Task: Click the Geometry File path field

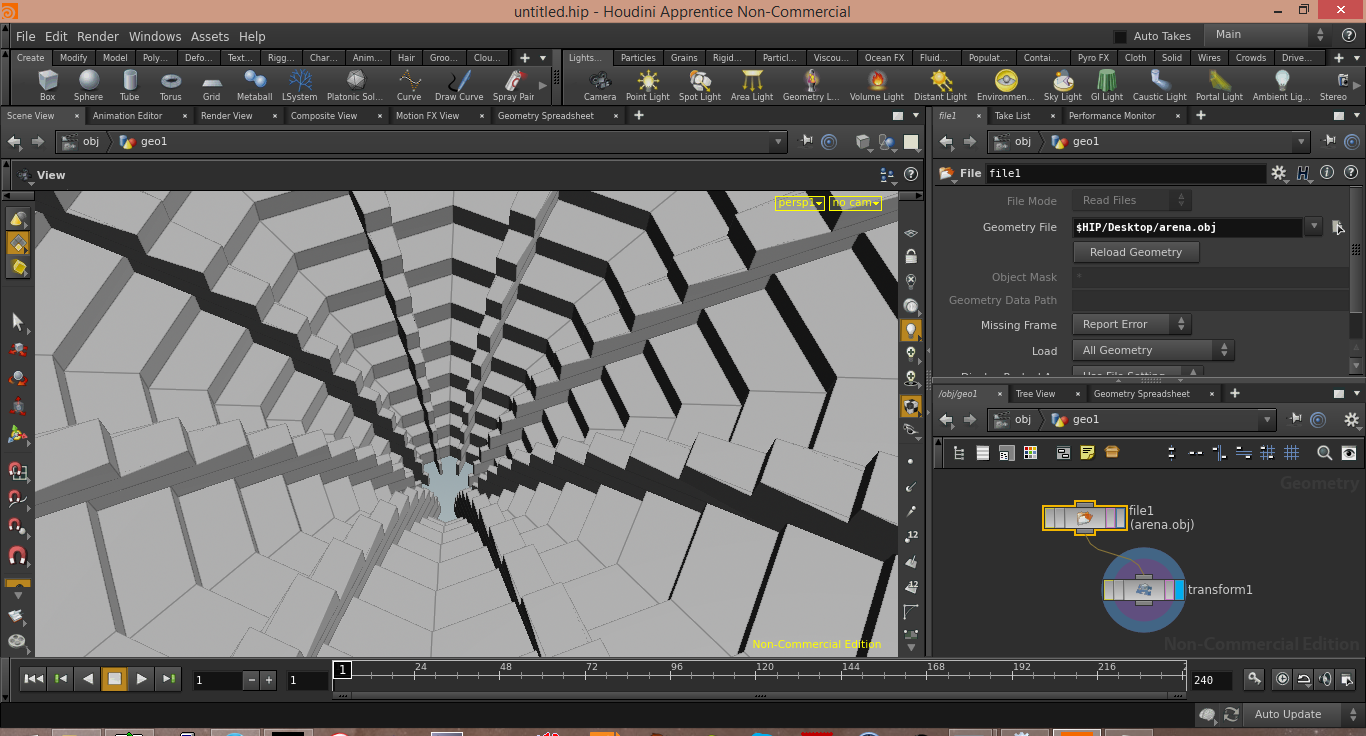Action: [x=1186, y=228]
